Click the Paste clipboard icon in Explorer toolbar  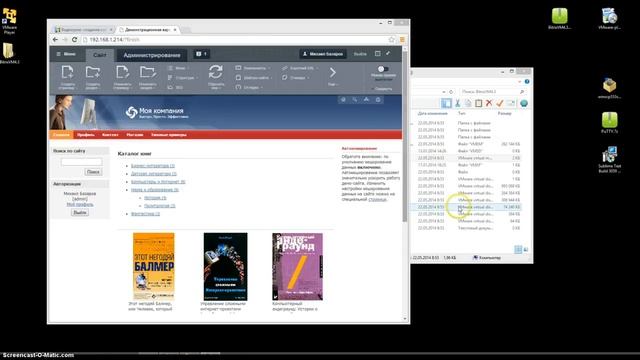coord(478,103)
